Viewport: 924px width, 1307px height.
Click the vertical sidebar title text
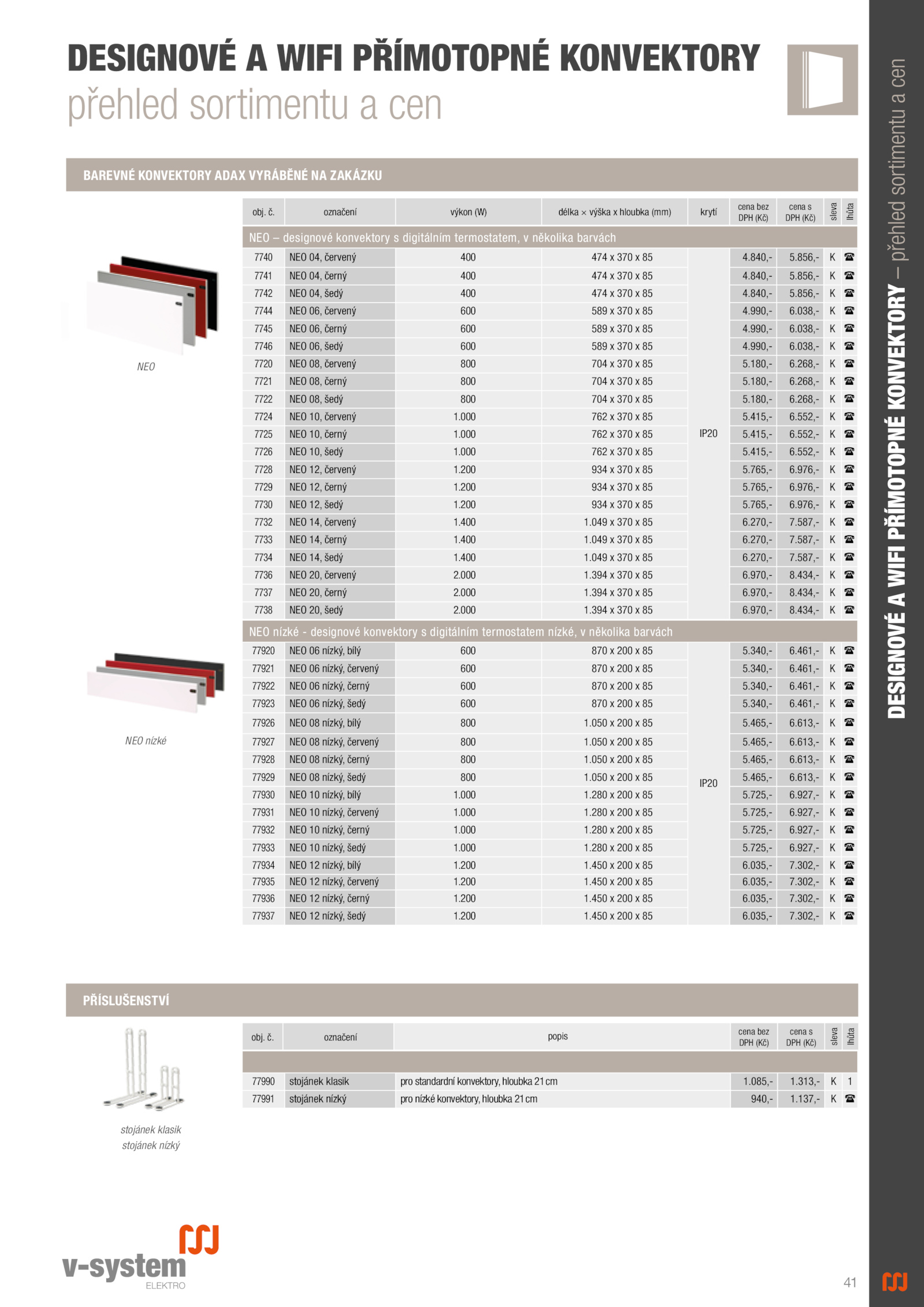point(896,388)
